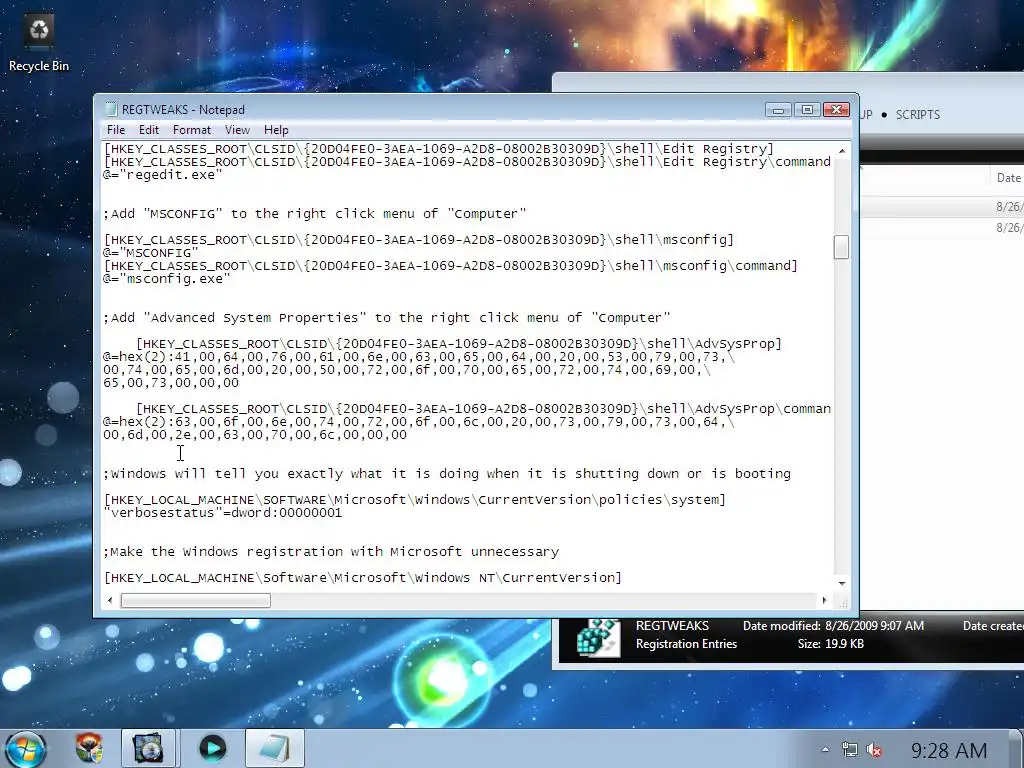Open the Recycle Bin desktop icon
The width and height of the screenshot is (1024, 768).
(39, 43)
